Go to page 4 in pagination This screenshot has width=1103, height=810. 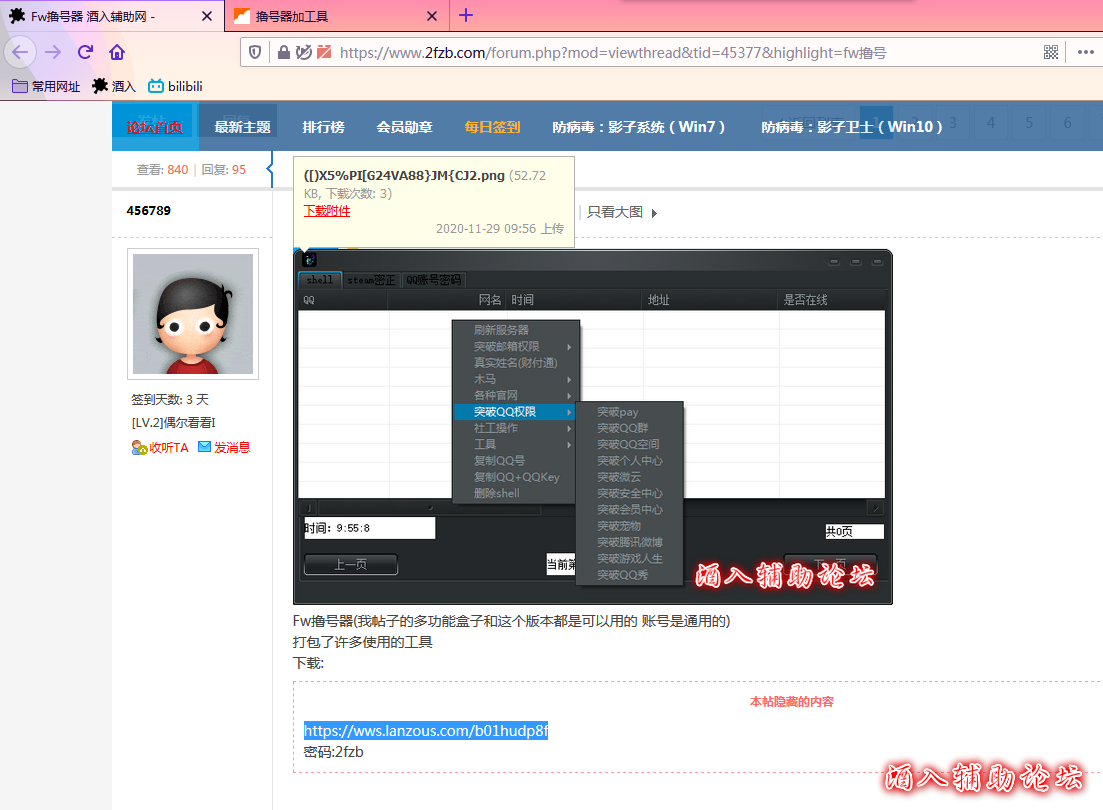point(990,122)
